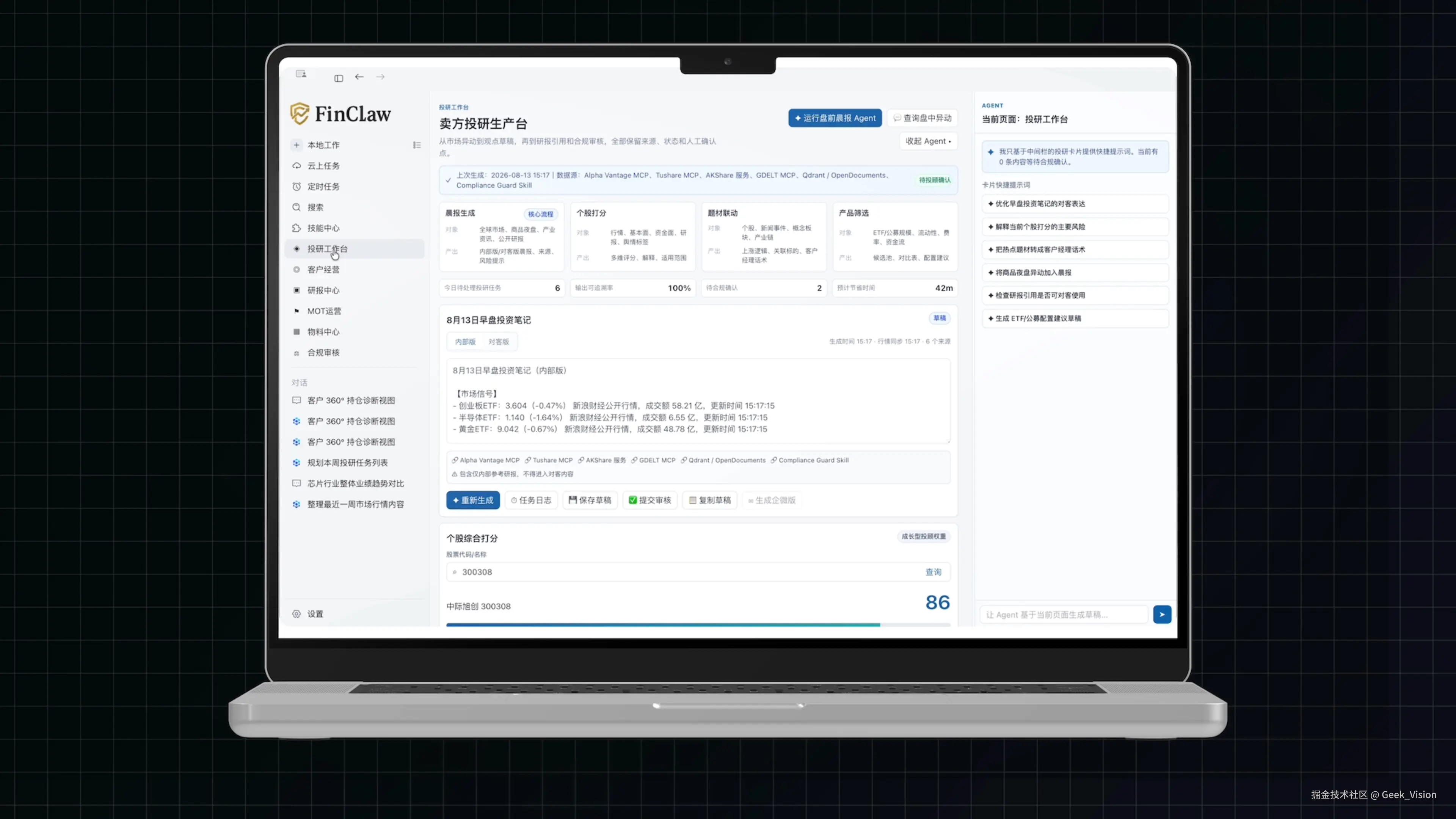Open the list icon right of 本地工作
The image size is (1456, 819).
coord(417,145)
